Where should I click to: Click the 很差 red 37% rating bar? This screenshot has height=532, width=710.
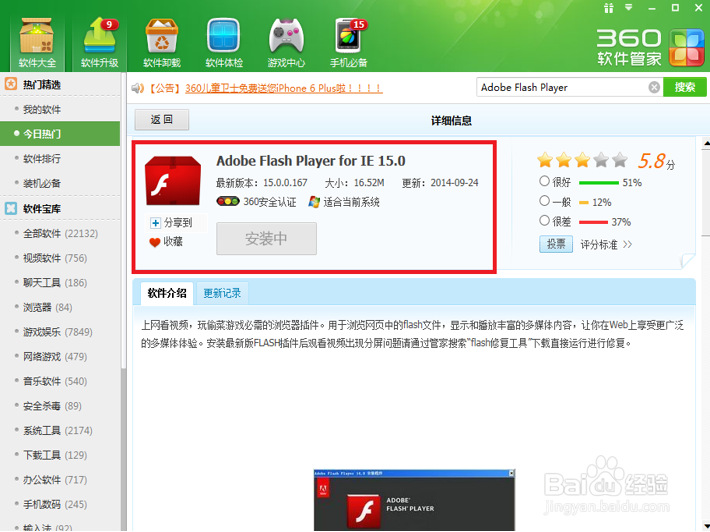[x=593, y=222]
